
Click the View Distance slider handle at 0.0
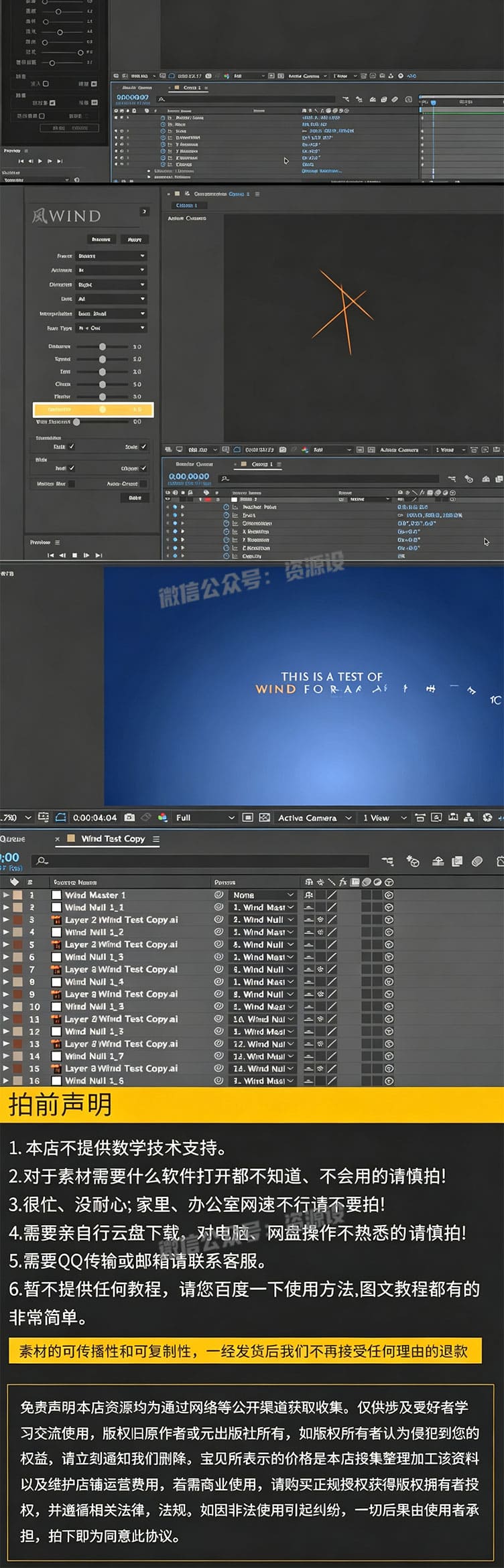[76, 422]
